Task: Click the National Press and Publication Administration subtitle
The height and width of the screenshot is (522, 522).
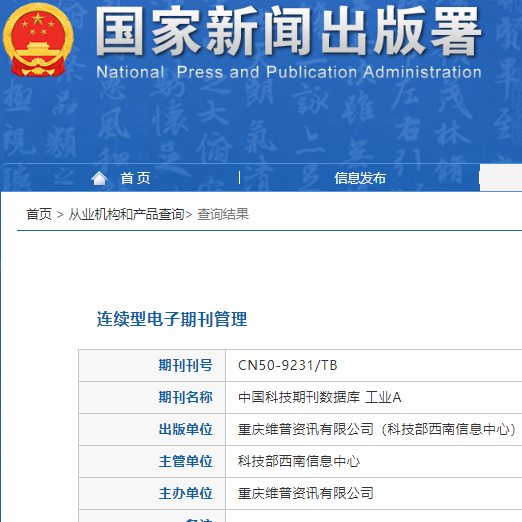Action: point(289,72)
